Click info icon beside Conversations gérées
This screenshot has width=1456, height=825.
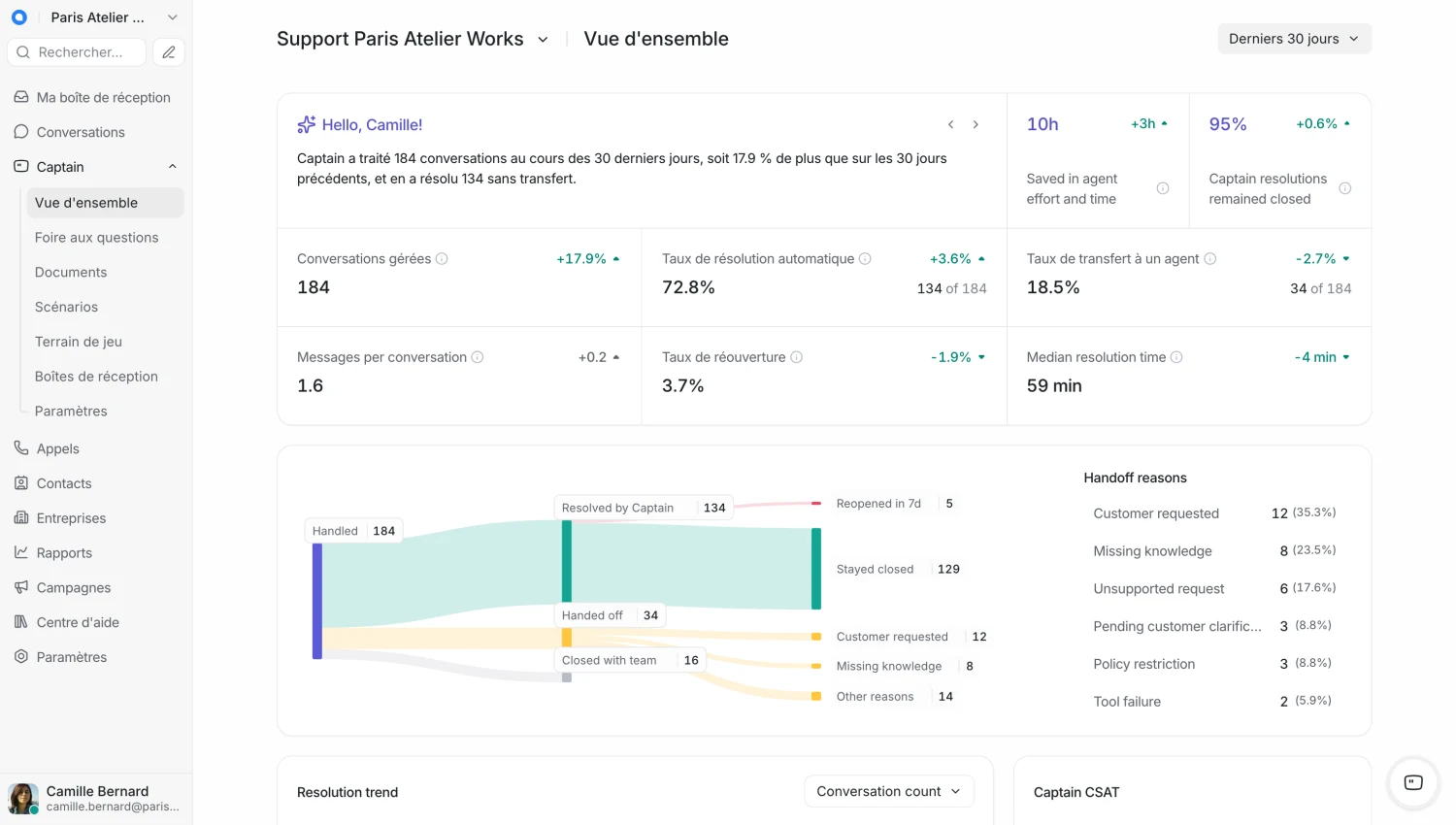pos(442,259)
